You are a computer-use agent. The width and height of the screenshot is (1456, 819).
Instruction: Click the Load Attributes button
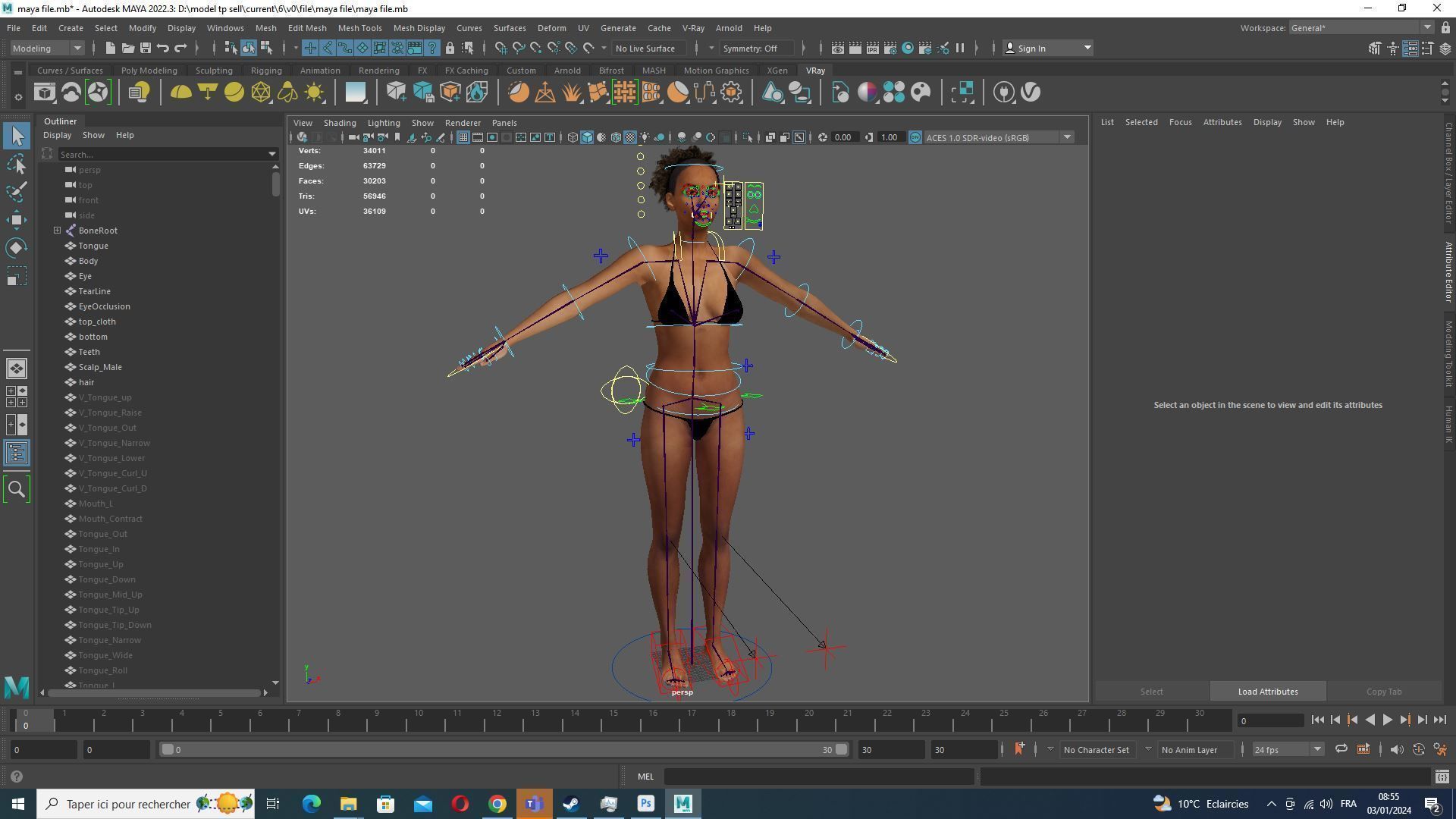pos(1268,692)
